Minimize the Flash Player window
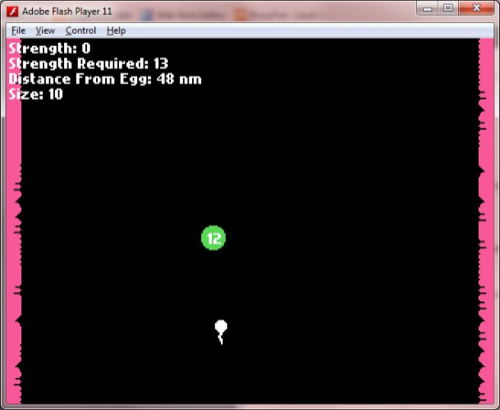 coord(427,9)
